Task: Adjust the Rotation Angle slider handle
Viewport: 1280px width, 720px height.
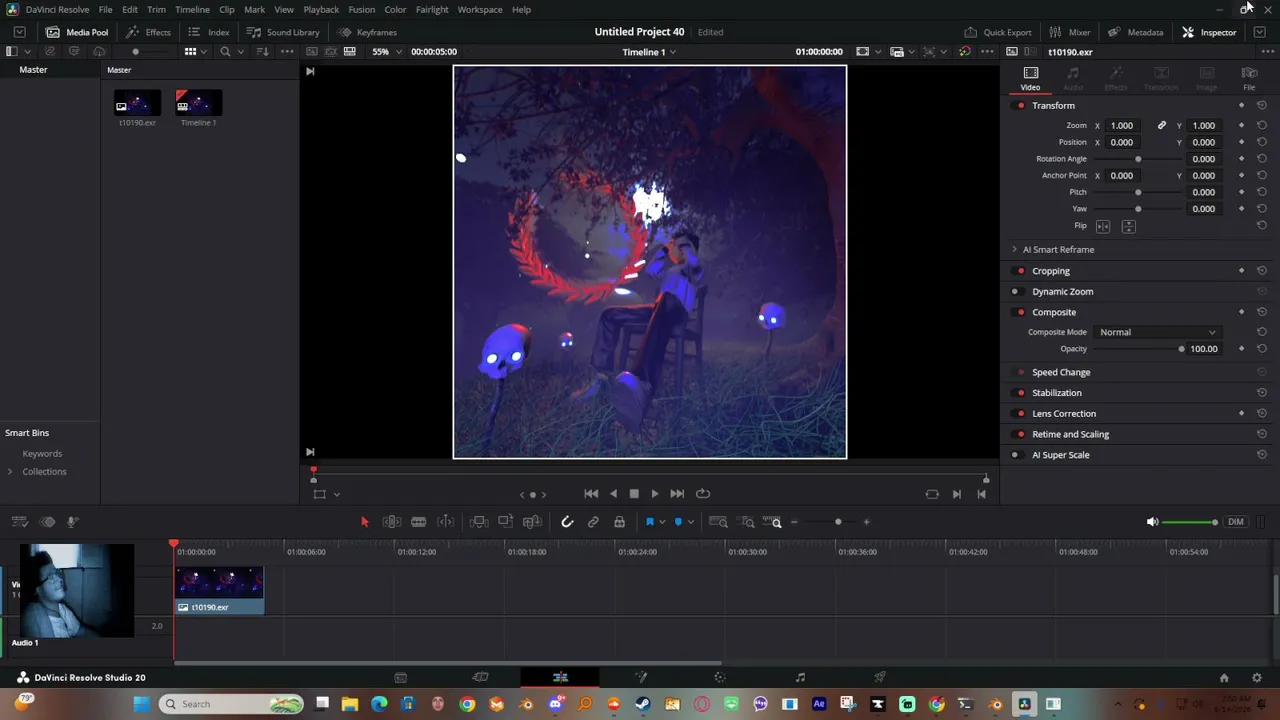Action: [x=1138, y=159]
